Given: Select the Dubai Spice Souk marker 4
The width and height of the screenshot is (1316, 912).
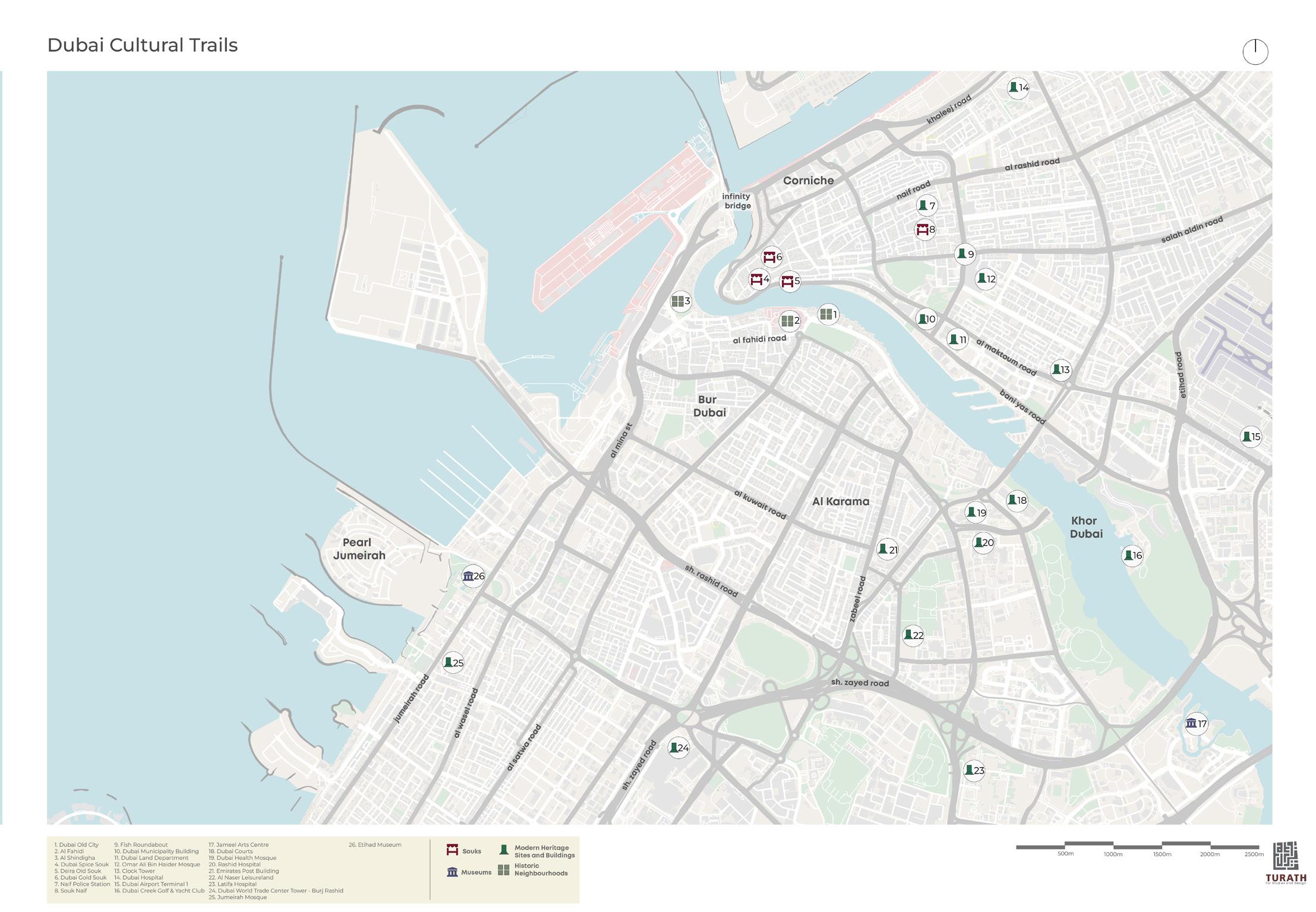Looking at the screenshot, I should (x=759, y=279).
